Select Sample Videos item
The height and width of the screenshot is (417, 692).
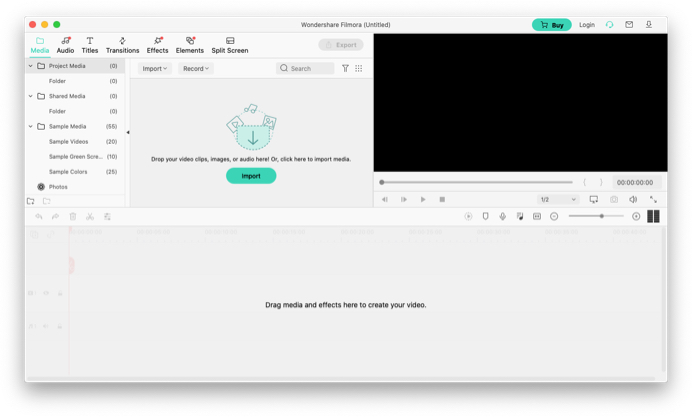tap(75, 142)
